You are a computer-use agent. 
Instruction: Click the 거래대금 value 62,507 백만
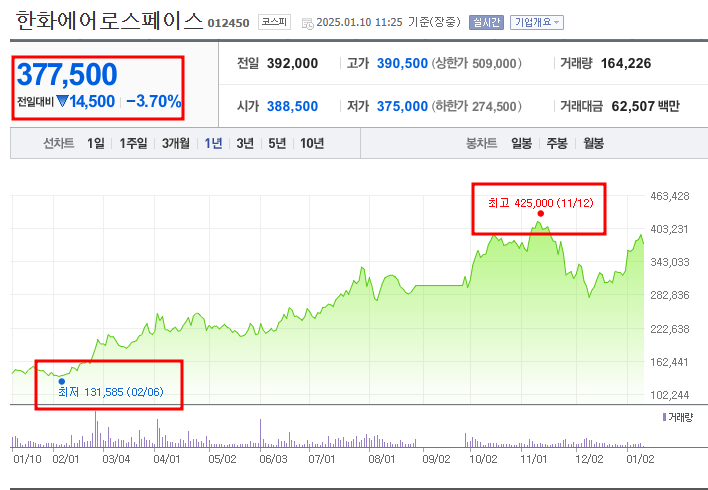[x=645, y=107]
